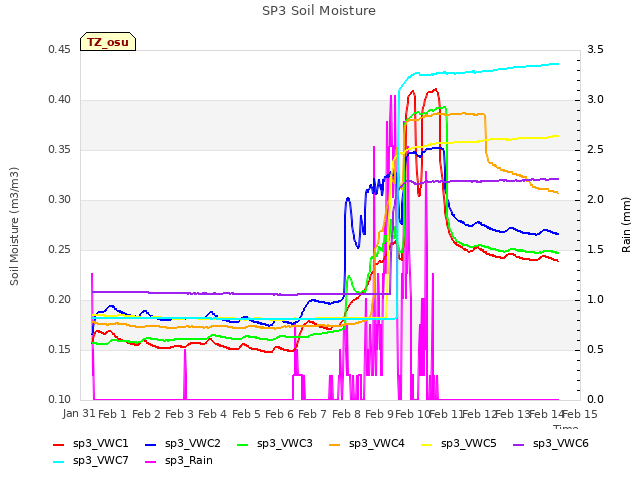Click the Feb 7 date tick label
640x480 pixels.
coord(312,414)
